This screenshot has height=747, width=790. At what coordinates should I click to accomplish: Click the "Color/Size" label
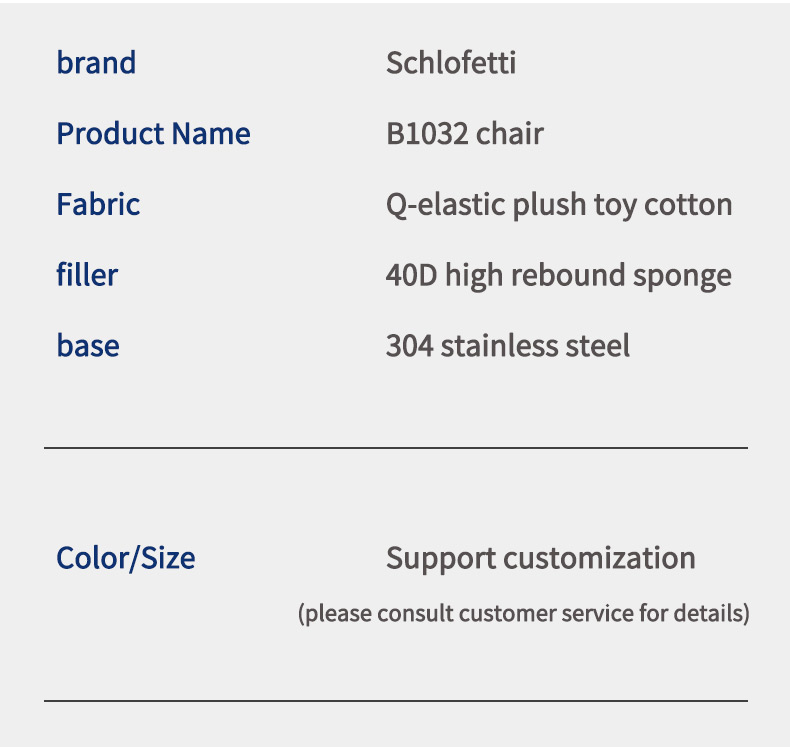(x=126, y=558)
